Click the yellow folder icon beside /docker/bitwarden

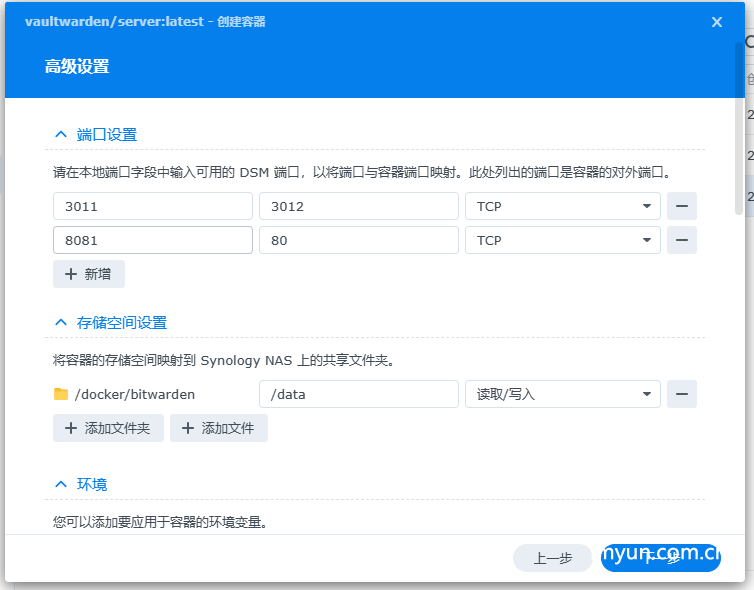coord(61,394)
